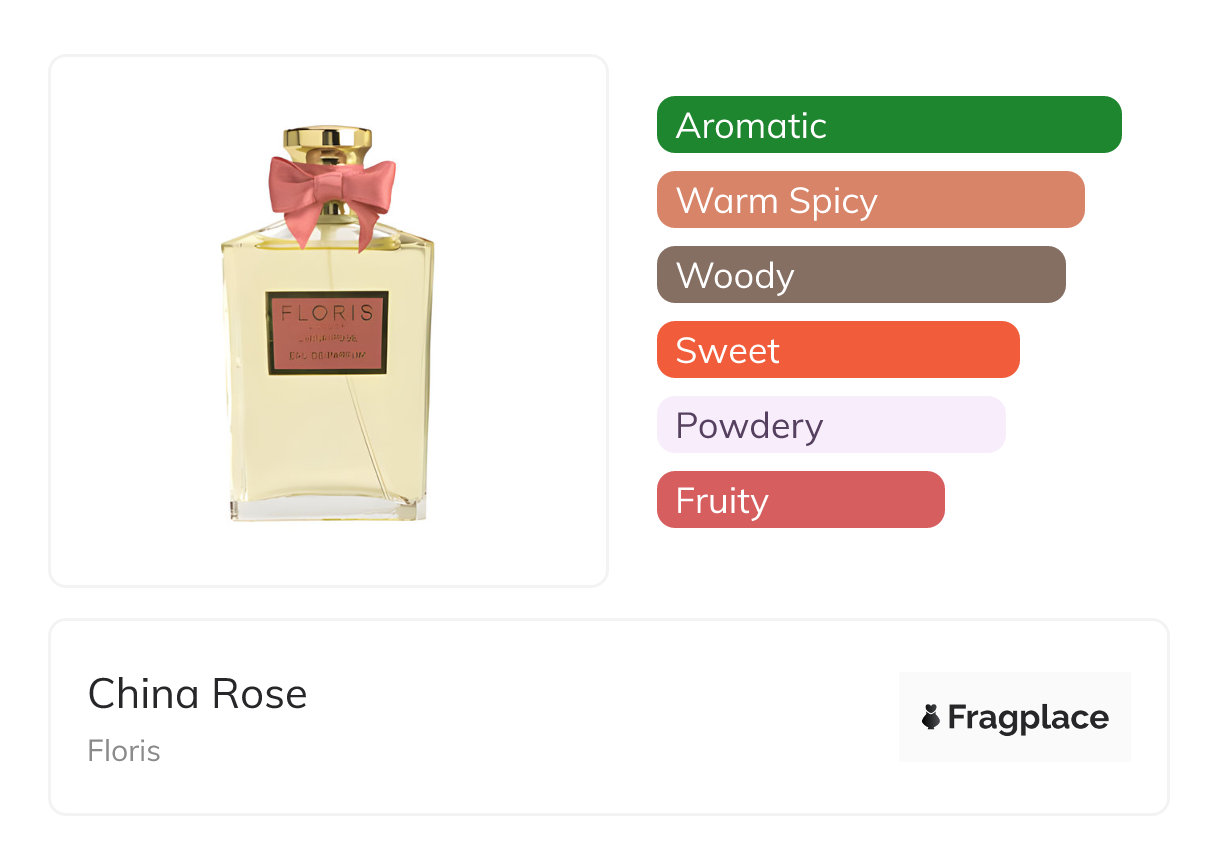Screen dimensions: 1218x864
Task: Click the lavender Powdery accord bar
Action: [830, 425]
